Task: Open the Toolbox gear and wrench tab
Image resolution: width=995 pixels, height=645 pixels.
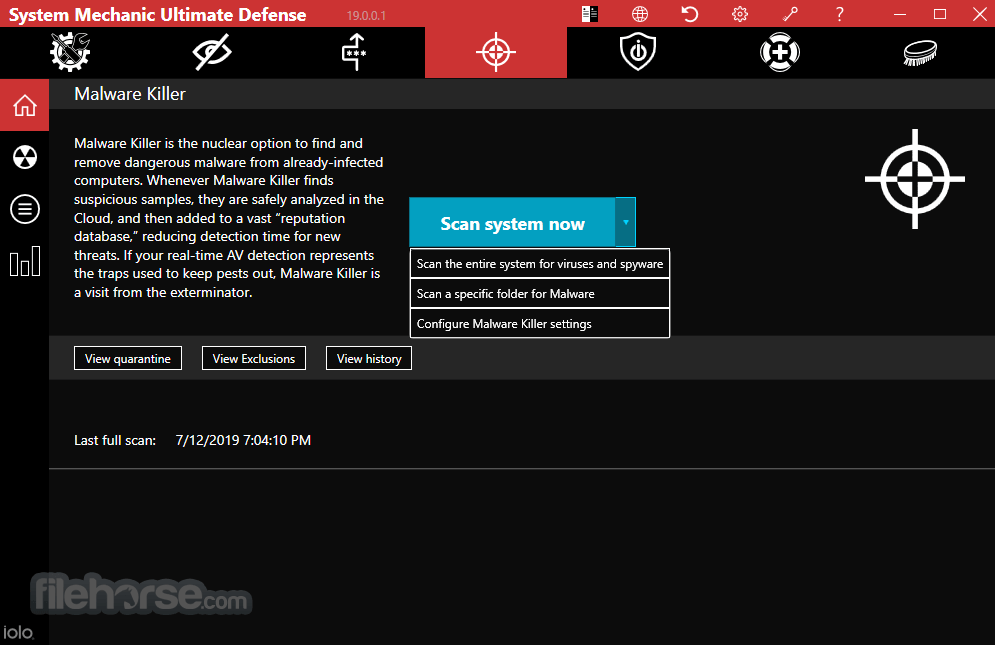Action: (70, 52)
